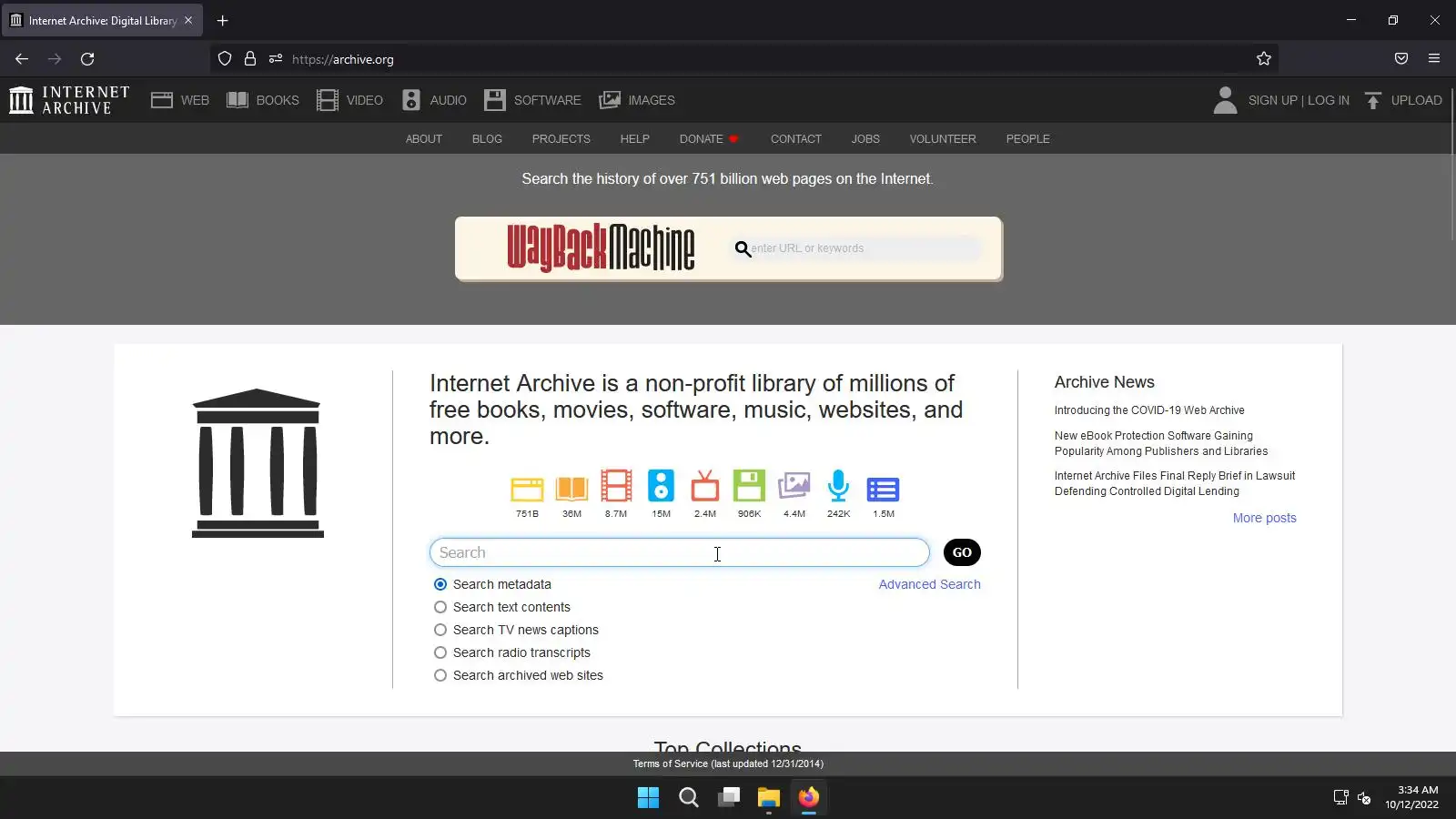Open the images collection icon (4.4M)
This screenshot has height=819, width=1456.
tap(794, 486)
